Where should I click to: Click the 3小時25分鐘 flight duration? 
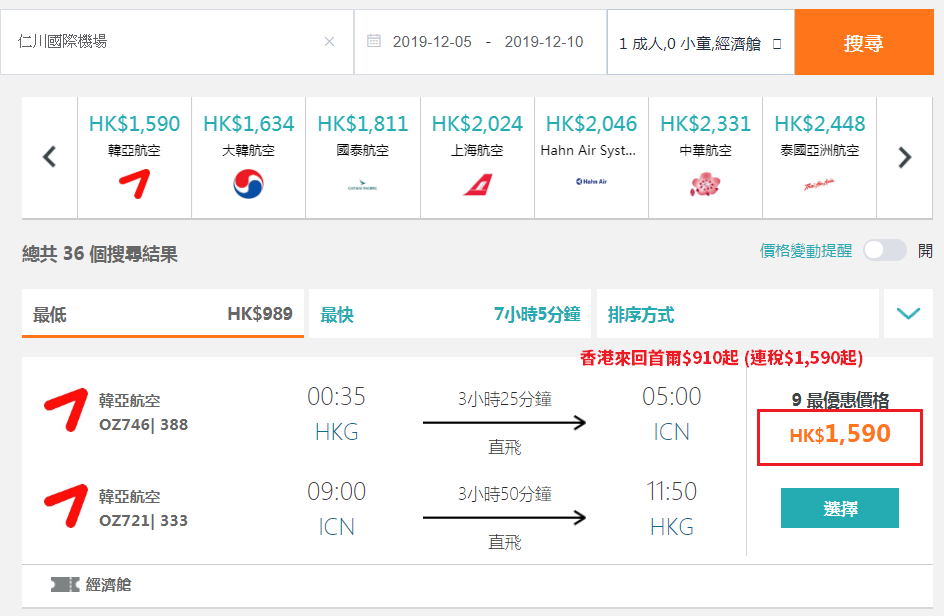pos(505,399)
